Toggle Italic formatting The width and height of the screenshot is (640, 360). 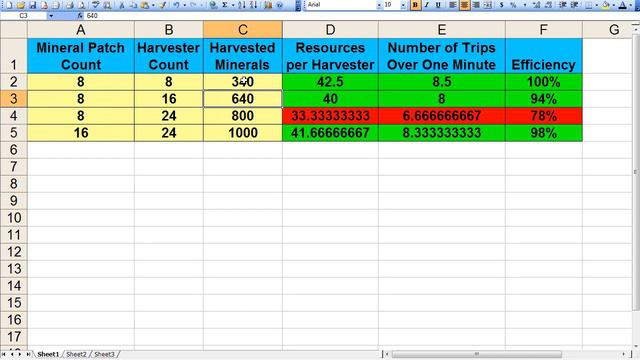click(427, 5)
